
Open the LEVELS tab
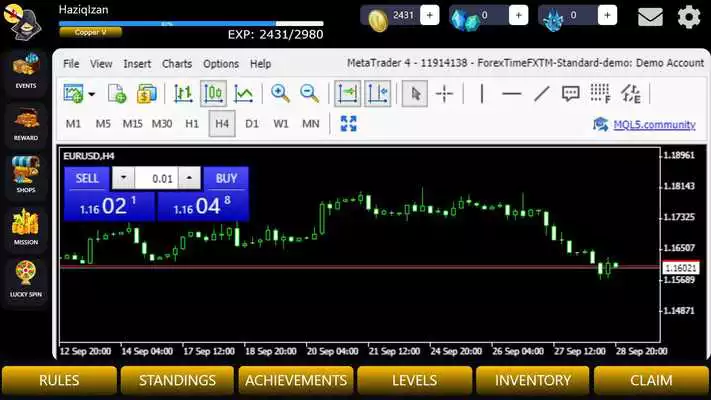(414, 380)
